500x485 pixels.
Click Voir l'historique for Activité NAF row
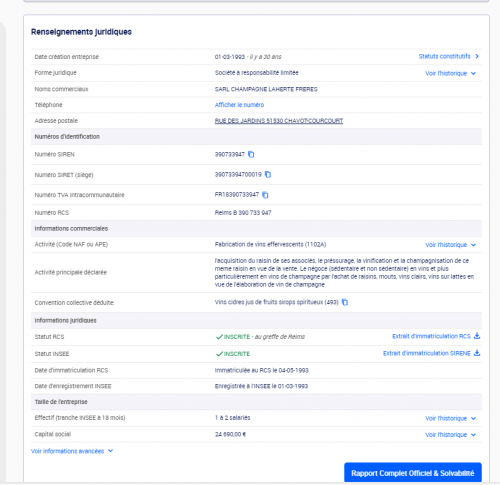(x=446, y=245)
